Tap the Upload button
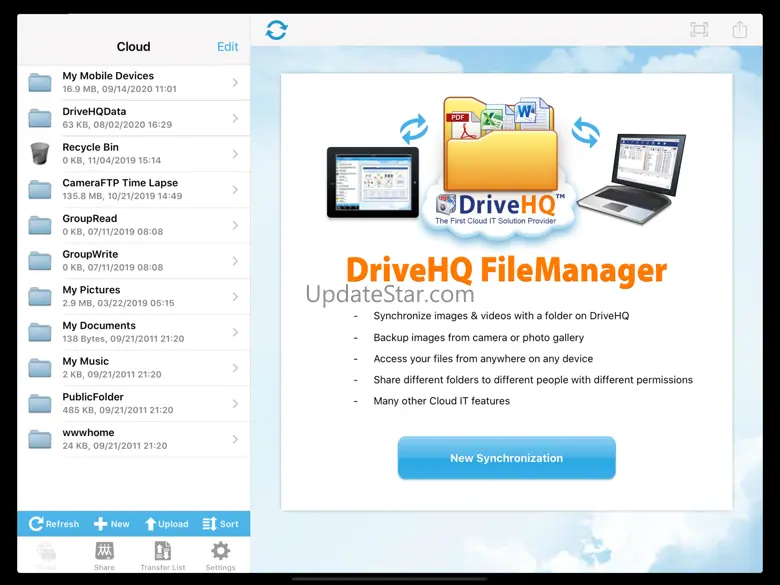 (x=167, y=524)
